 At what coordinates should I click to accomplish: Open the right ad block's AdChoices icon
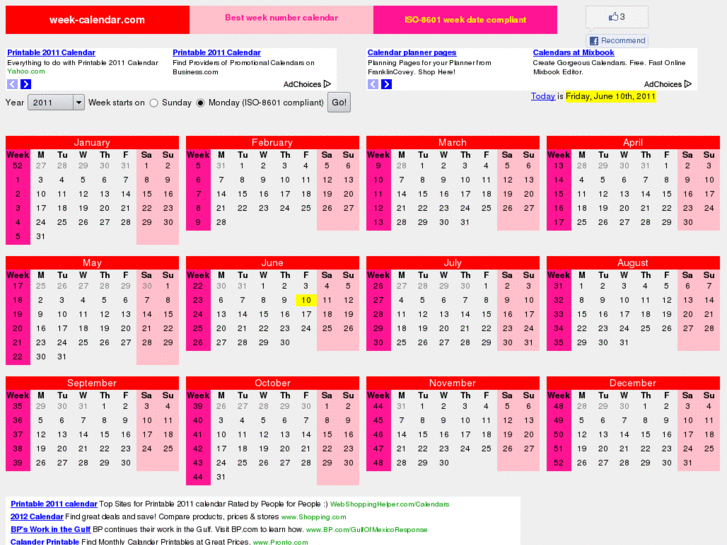pyautogui.click(x=688, y=84)
